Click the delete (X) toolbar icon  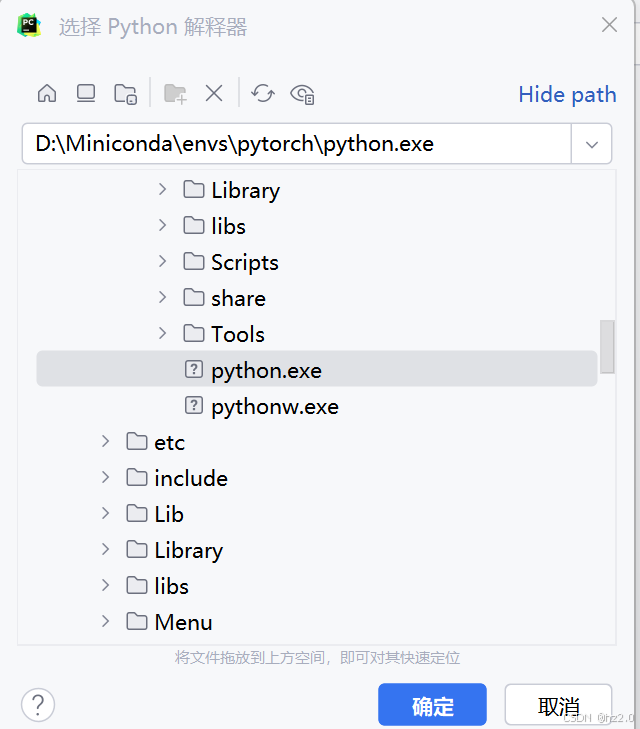[x=214, y=93]
